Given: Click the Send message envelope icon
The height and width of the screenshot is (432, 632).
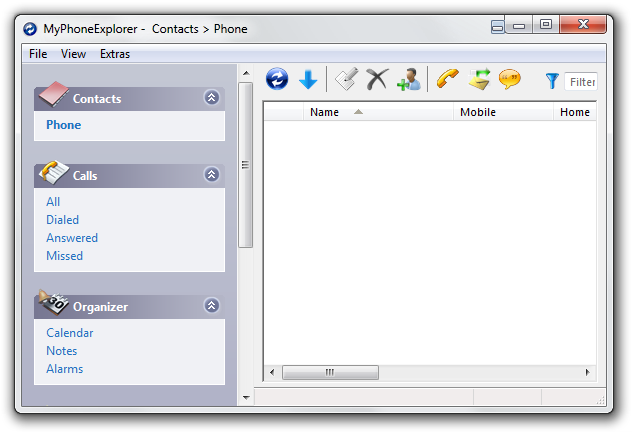Looking at the screenshot, I should pyautogui.click(x=479, y=79).
